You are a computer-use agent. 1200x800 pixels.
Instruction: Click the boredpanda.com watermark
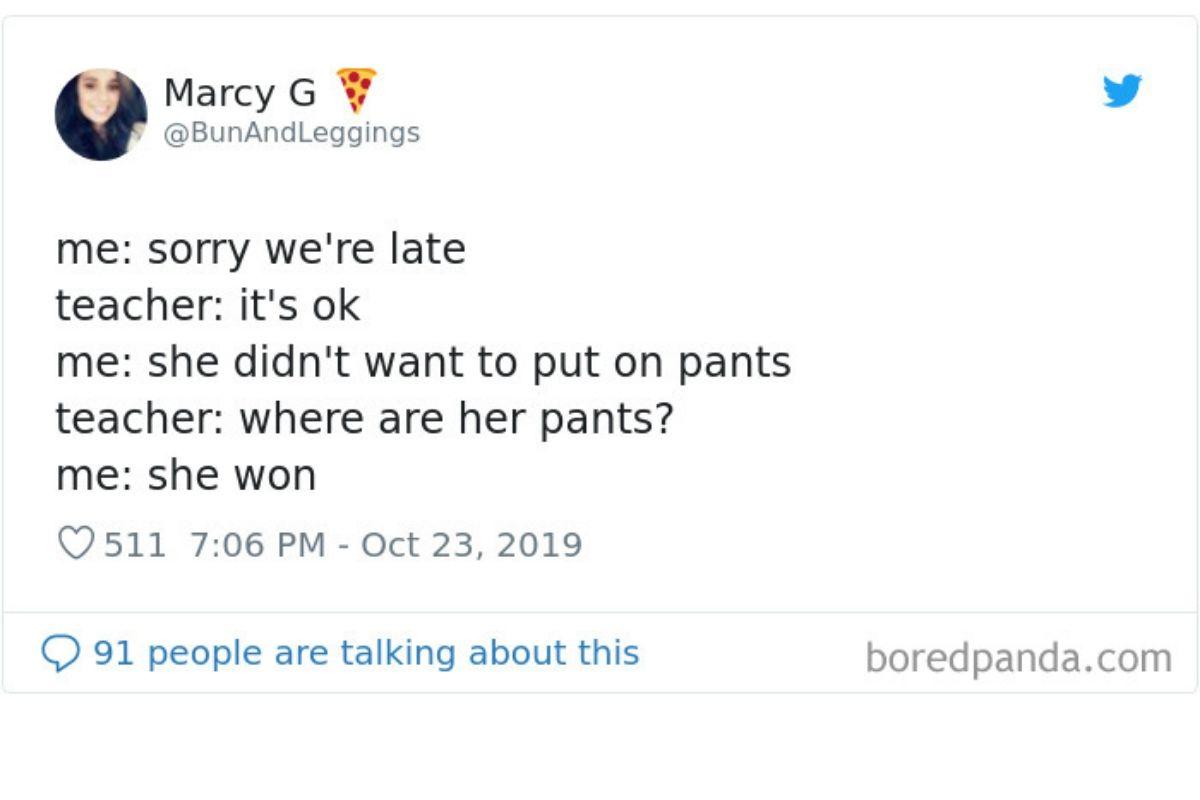click(x=1018, y=658)
